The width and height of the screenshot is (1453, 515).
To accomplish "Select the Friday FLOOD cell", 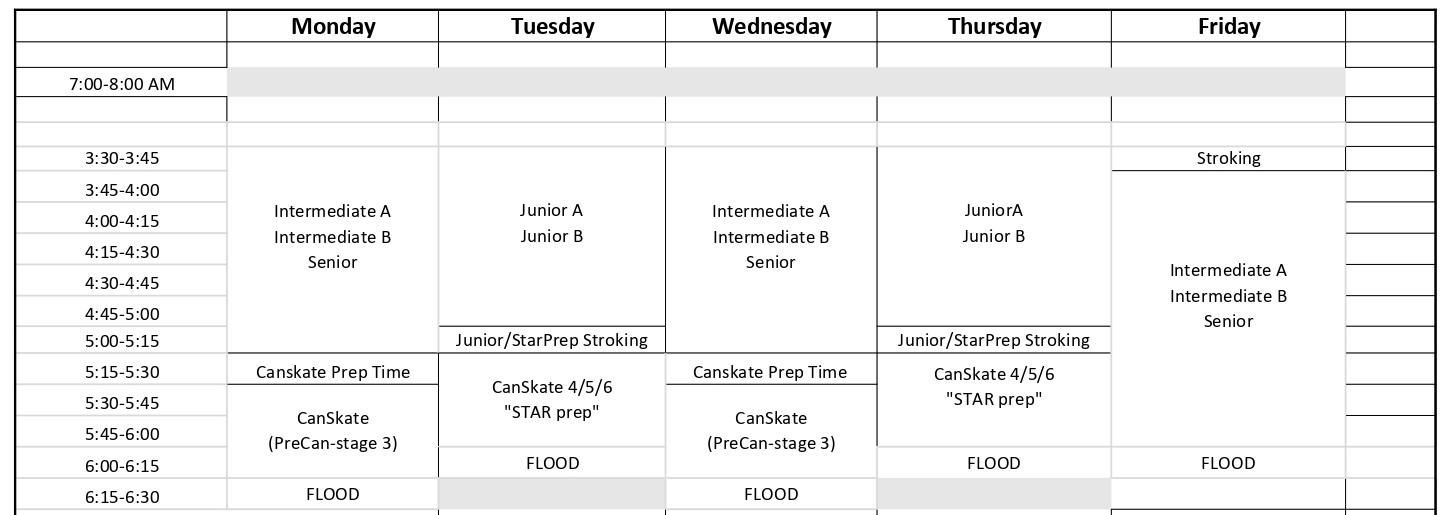I will [x=1228, y=463].
